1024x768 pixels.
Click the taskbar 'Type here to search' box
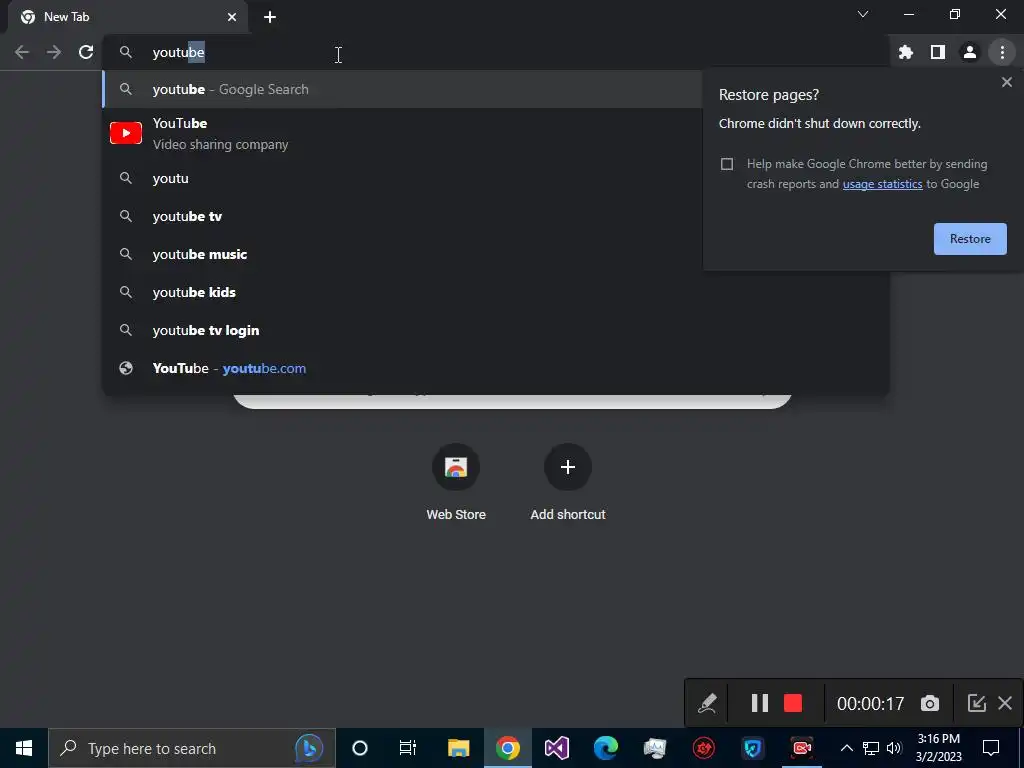[192, 748]
